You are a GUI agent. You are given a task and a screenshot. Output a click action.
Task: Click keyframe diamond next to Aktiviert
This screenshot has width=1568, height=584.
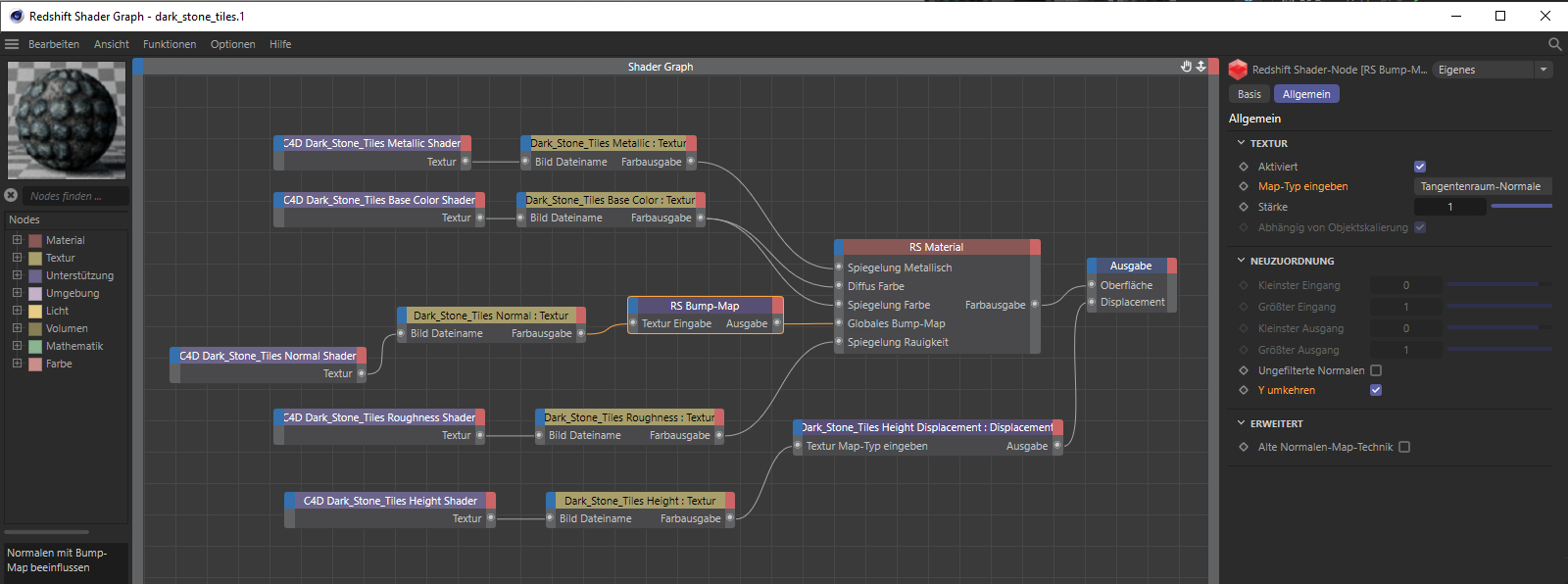pyautogui.click(x=1244, y=167)
